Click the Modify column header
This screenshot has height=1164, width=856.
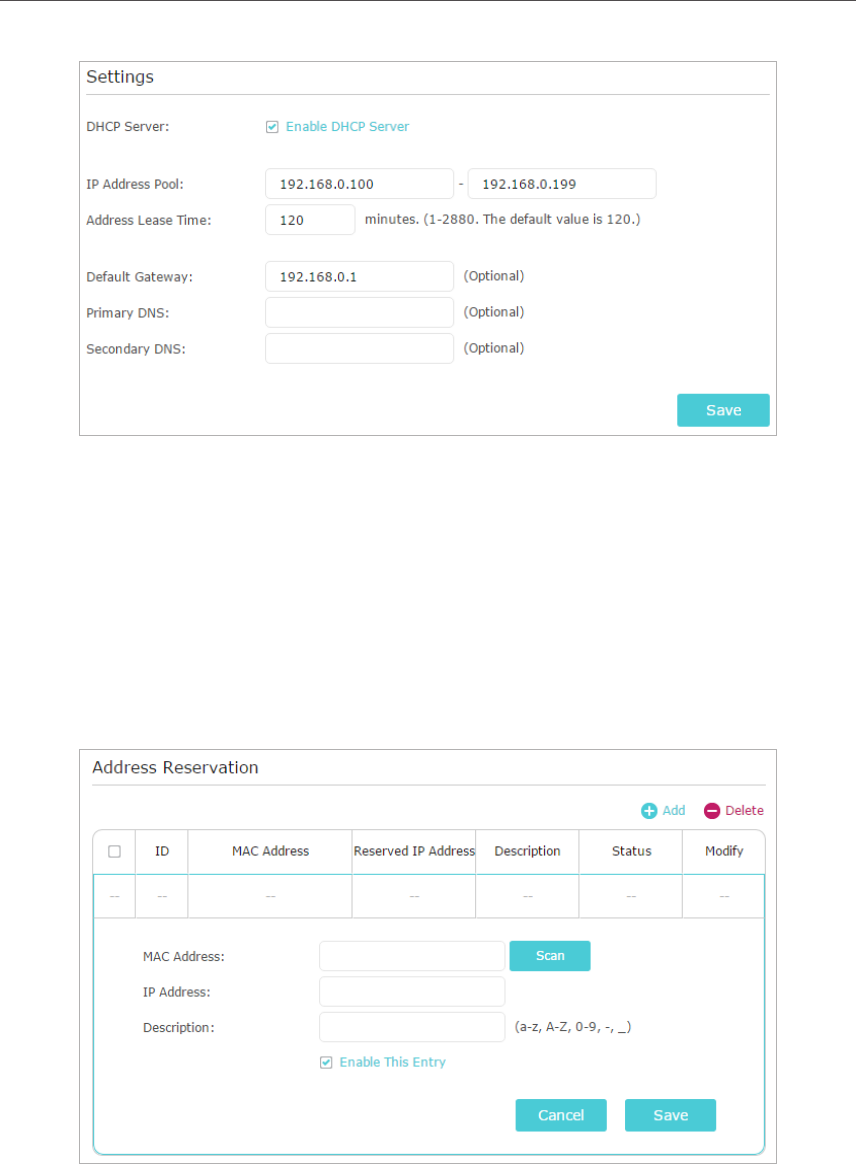pos(724,851)
